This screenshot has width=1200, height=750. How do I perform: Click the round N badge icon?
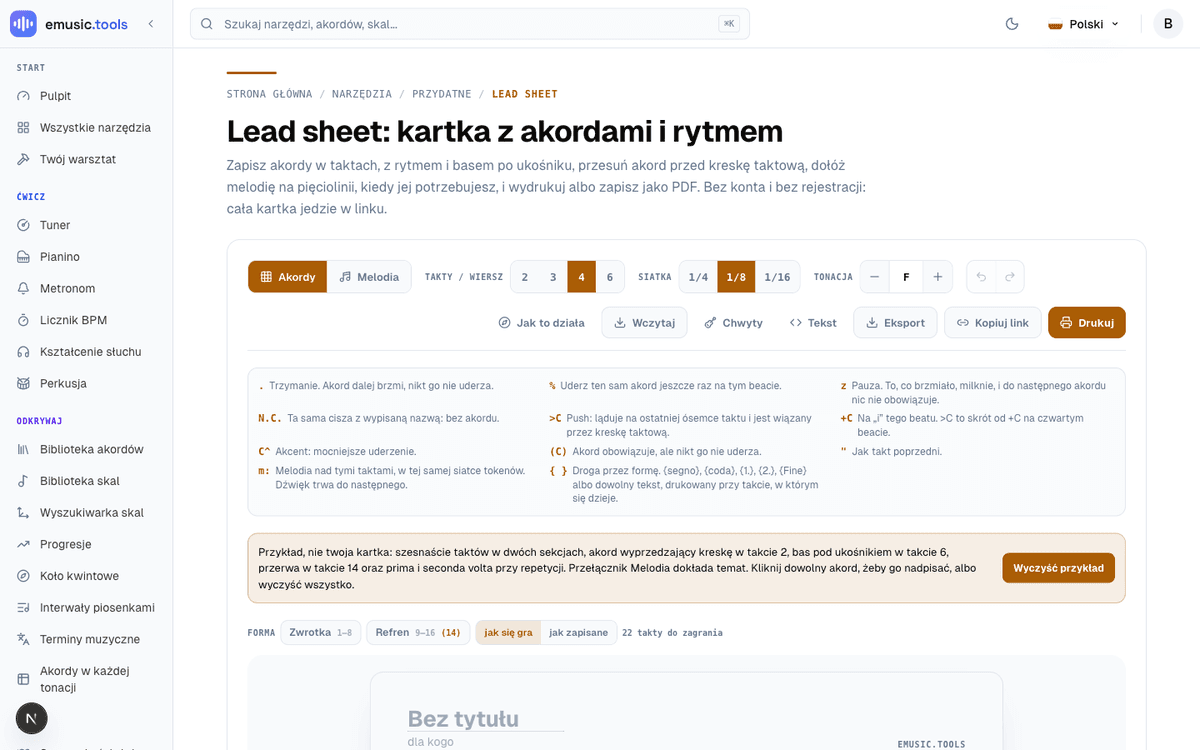32,718
